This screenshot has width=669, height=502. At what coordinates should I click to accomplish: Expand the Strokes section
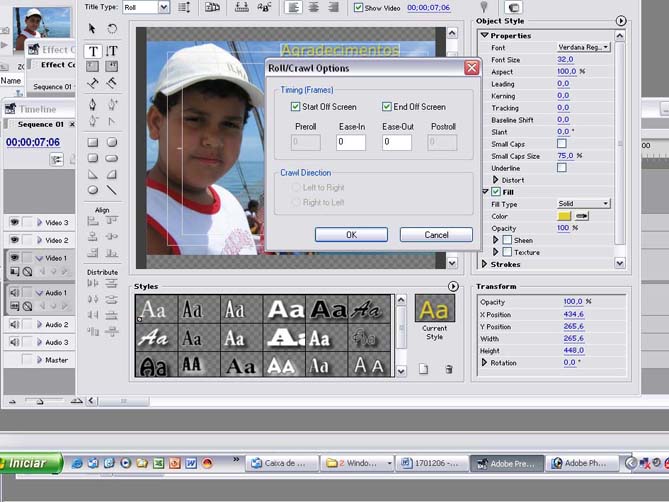pos(486,264)
